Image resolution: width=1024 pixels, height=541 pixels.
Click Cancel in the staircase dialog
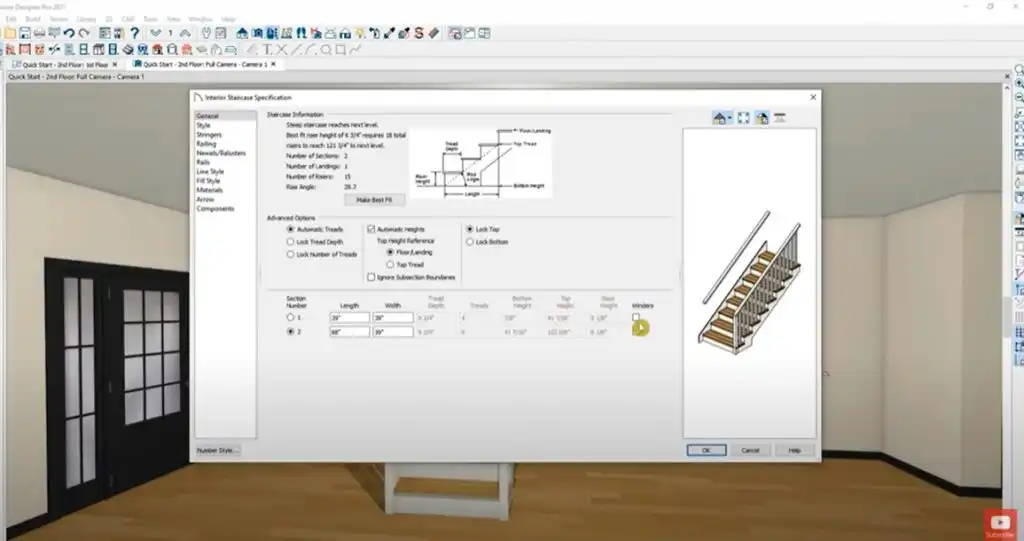750,450
